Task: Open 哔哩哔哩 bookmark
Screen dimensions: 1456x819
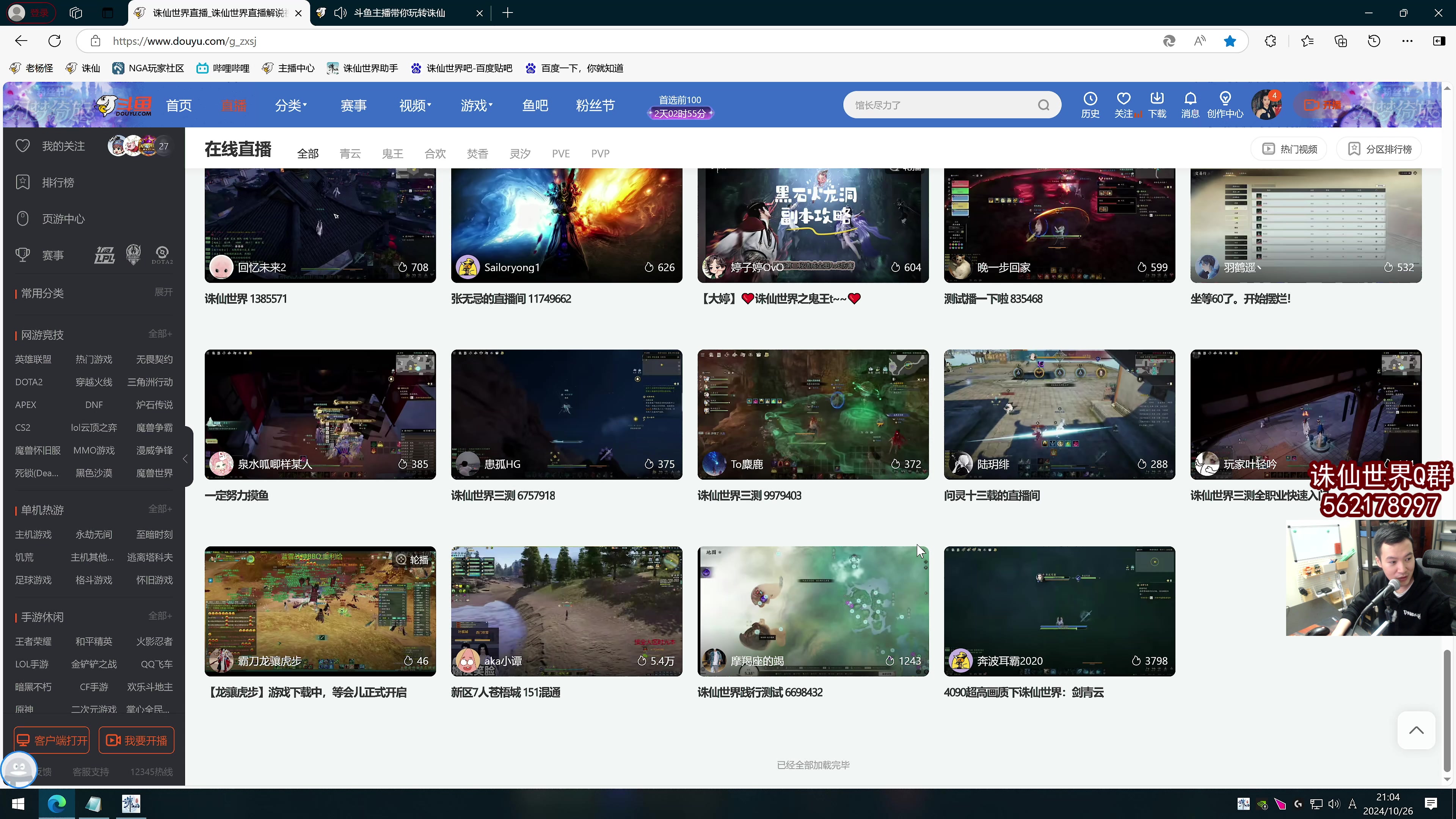Action: pos(223,68)
